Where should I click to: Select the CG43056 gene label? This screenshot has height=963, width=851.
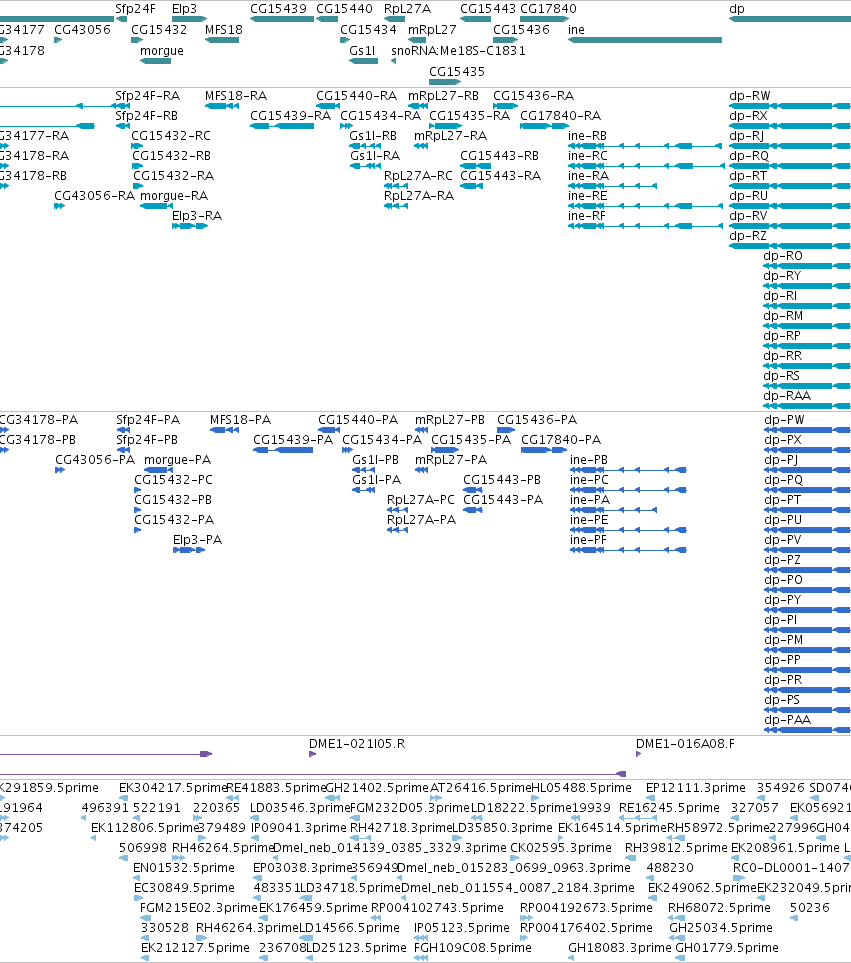tap(82, 30)
